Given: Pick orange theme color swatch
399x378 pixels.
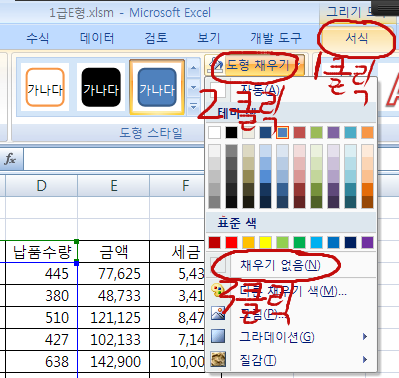Looking at the screenshot, I should click(x=367, y=132).
